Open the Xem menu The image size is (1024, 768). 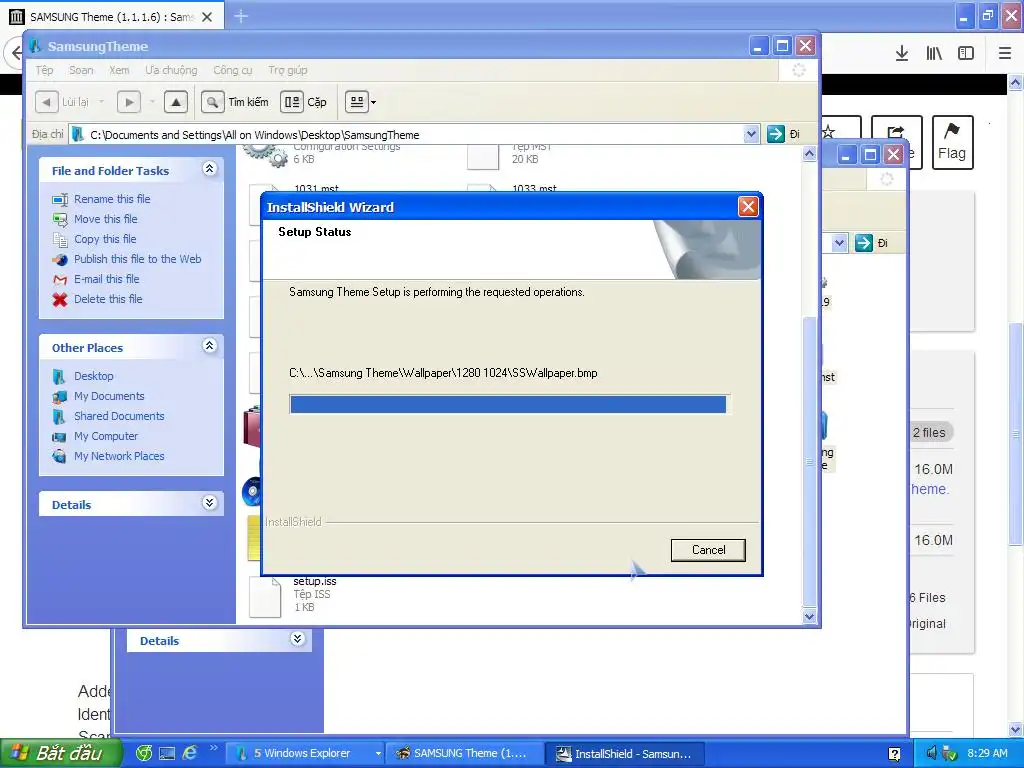tap(119, 70)
